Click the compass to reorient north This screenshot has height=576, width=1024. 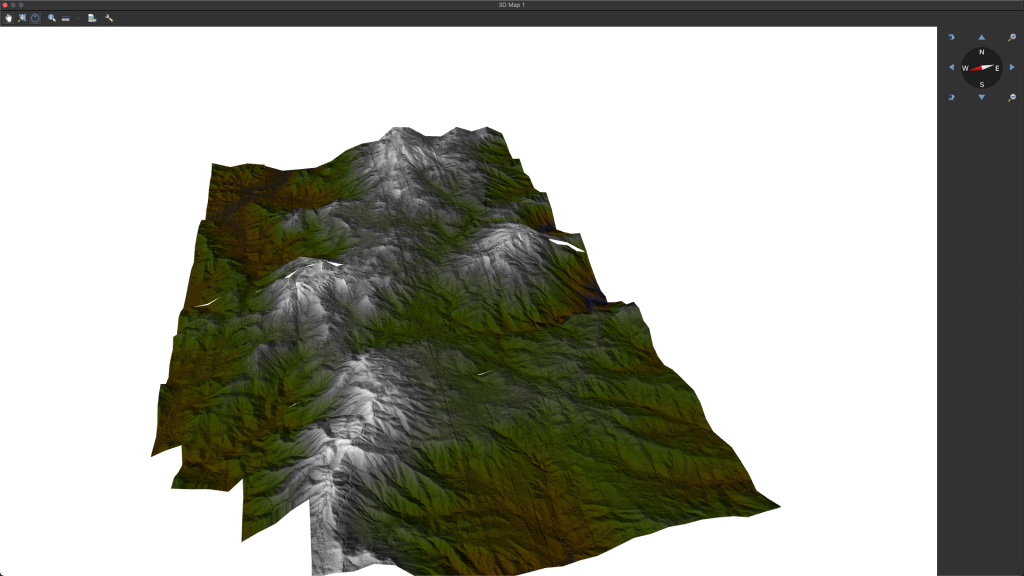(982, 67)
